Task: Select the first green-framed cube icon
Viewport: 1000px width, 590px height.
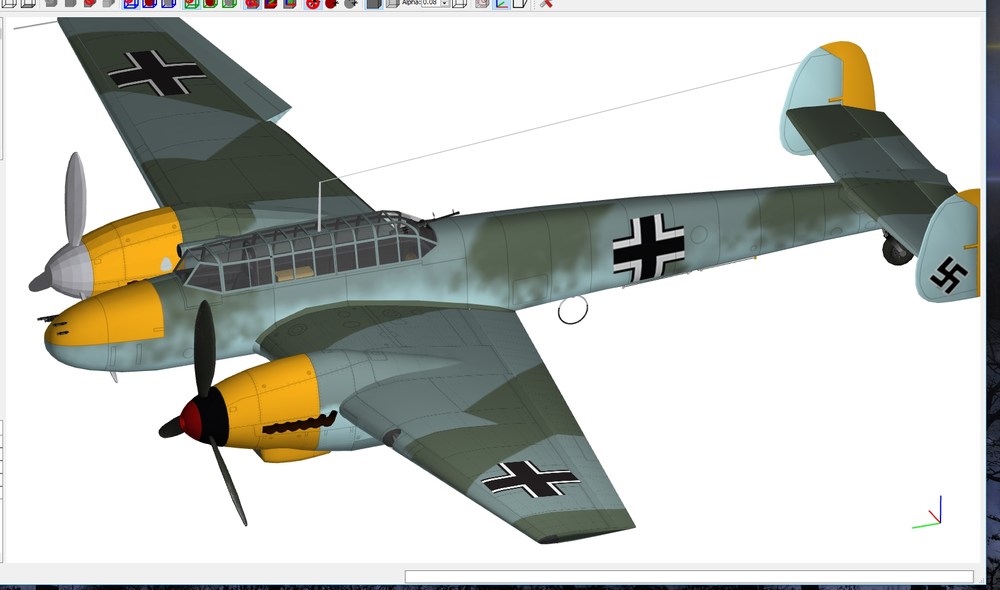Action: (191, 3)
